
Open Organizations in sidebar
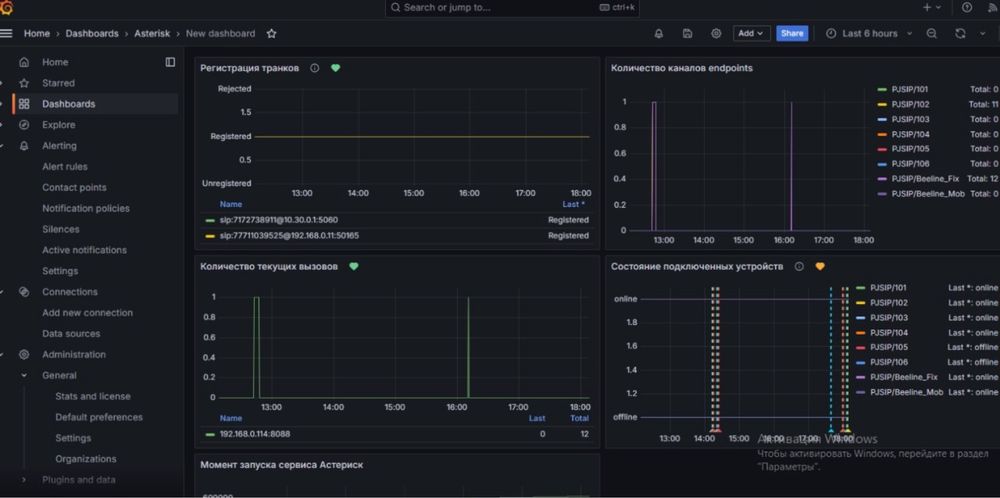(x=85, y=459)
